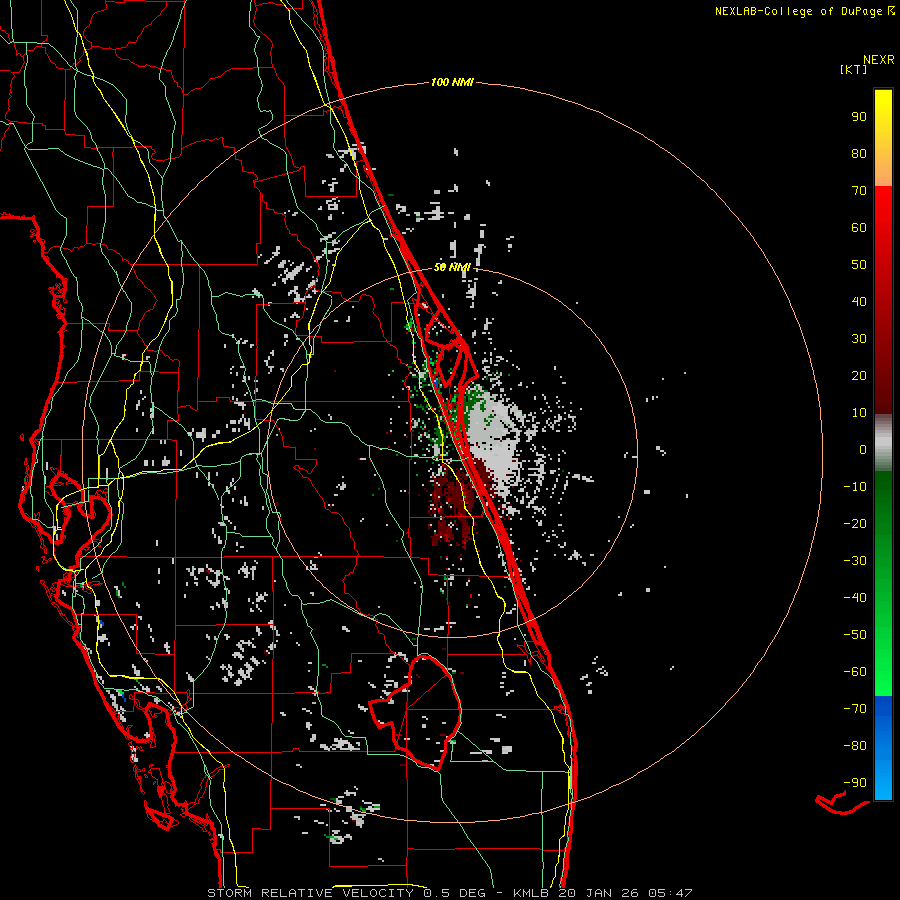Image resolution: width=900 pixels, height=900 pixels.
Task: Click inside the Lake Okeechobee outline on the map
Action: click(x=428, y=712)
